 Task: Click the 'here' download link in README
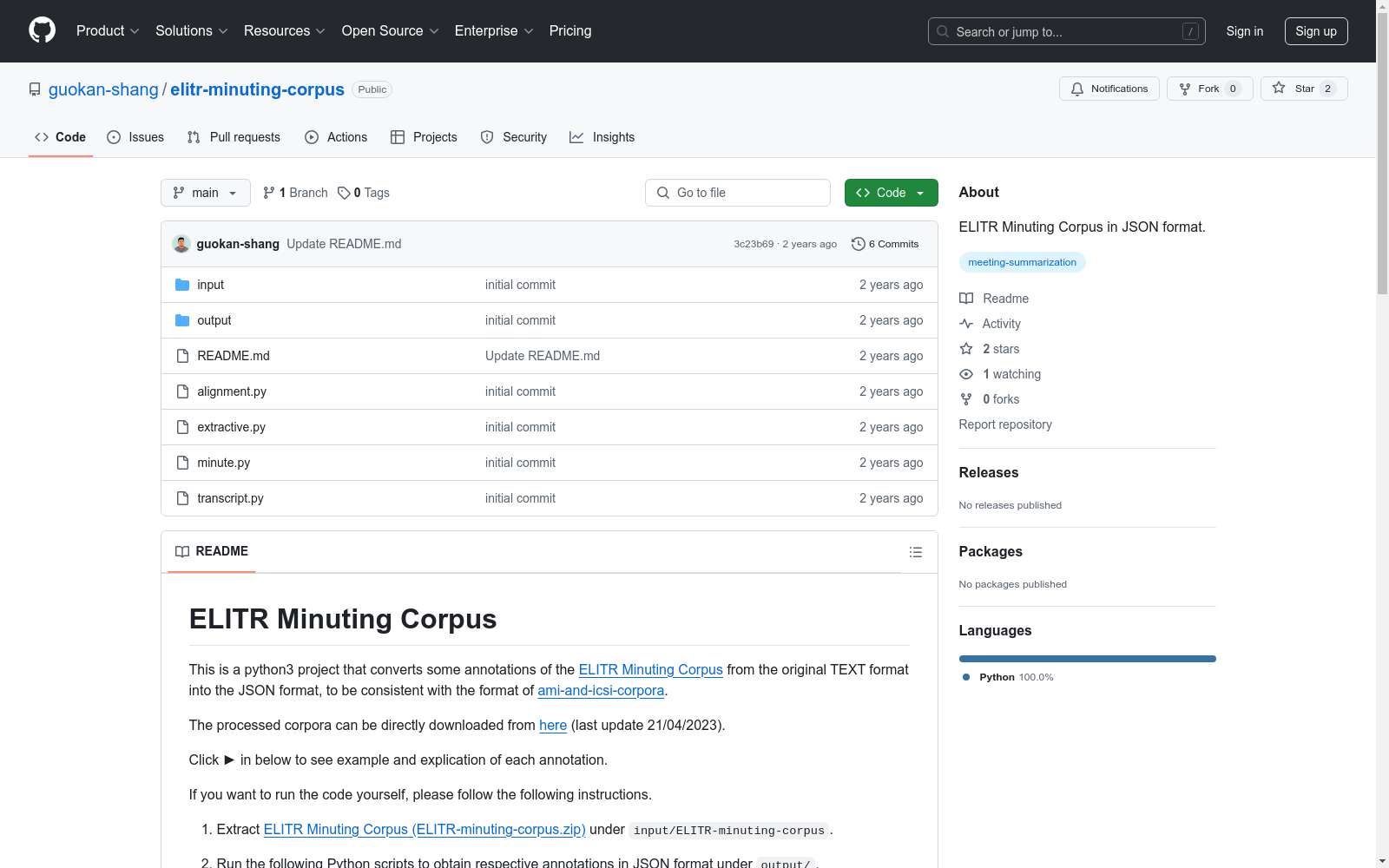tap(553, 726)
